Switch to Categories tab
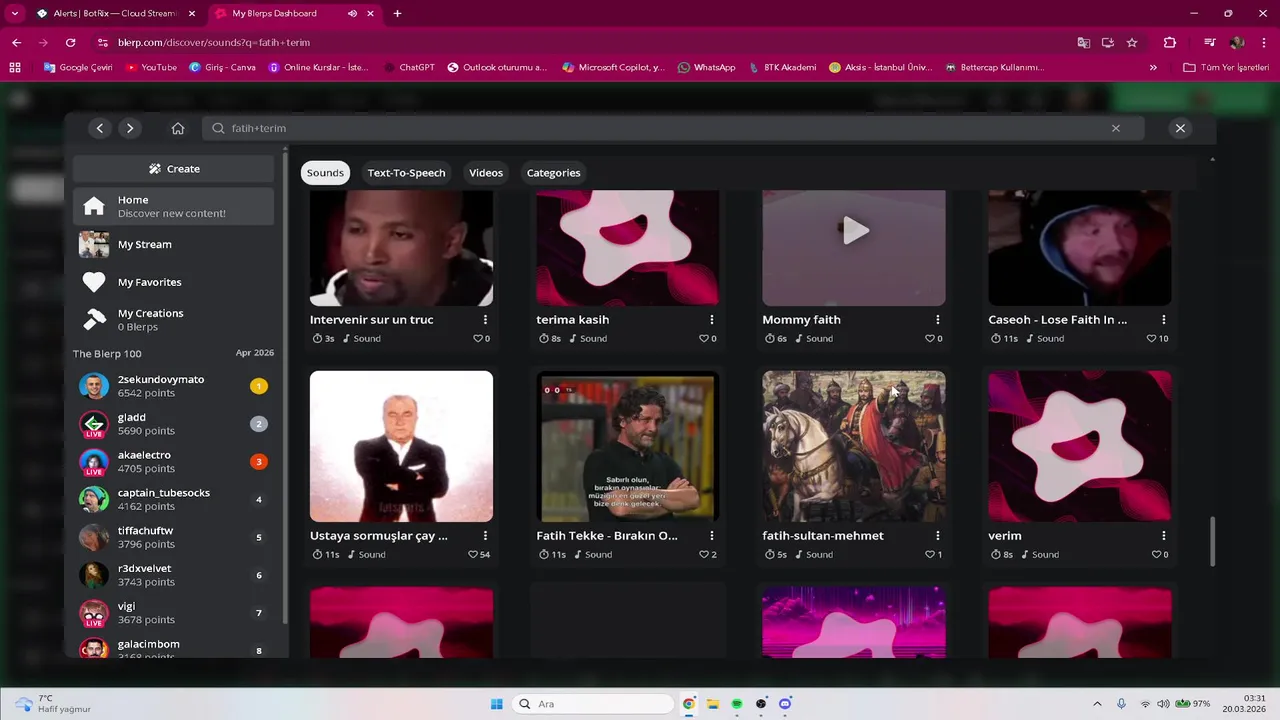The width and height of the screenshot is (1280, 720). click(x=553, y=173)
